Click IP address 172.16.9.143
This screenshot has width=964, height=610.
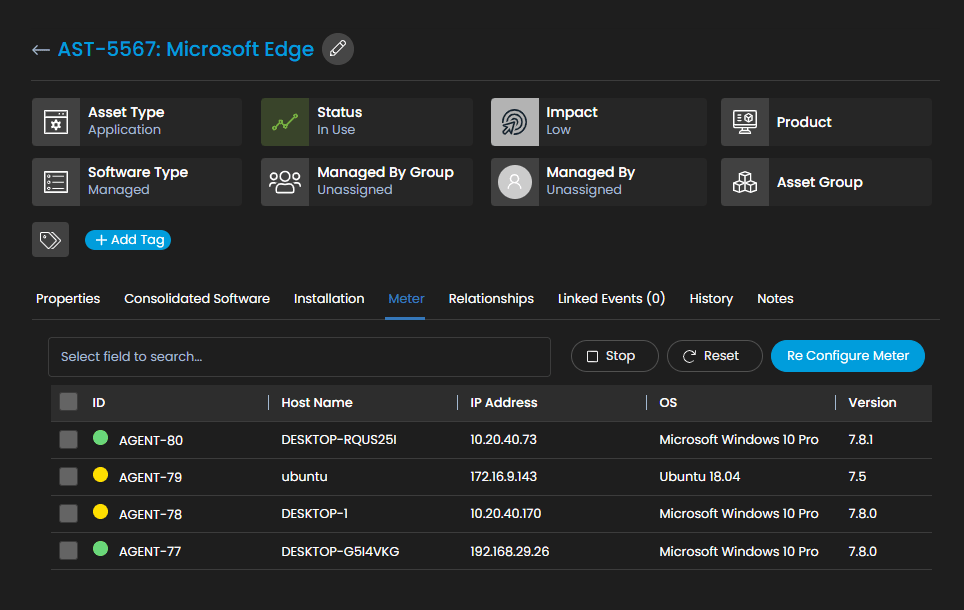click(504, 477)
